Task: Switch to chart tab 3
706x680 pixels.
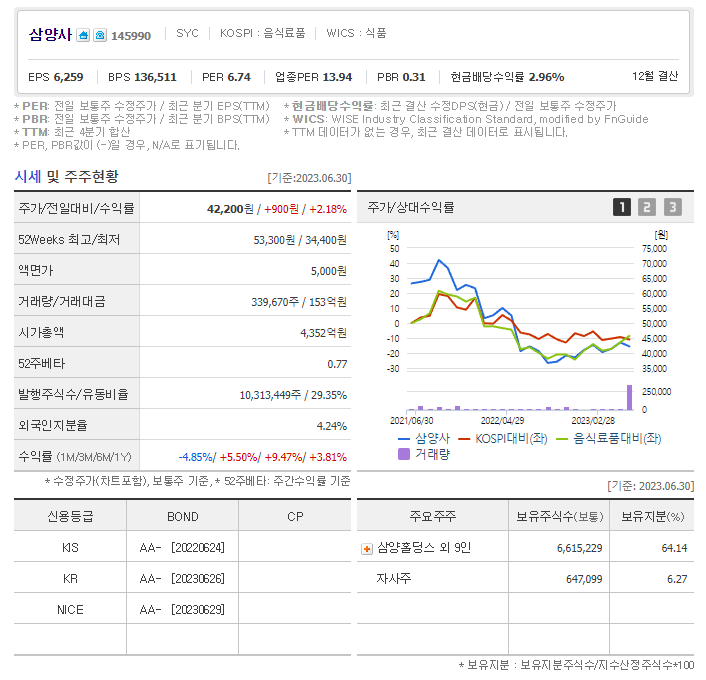Action: coord(673,207)
